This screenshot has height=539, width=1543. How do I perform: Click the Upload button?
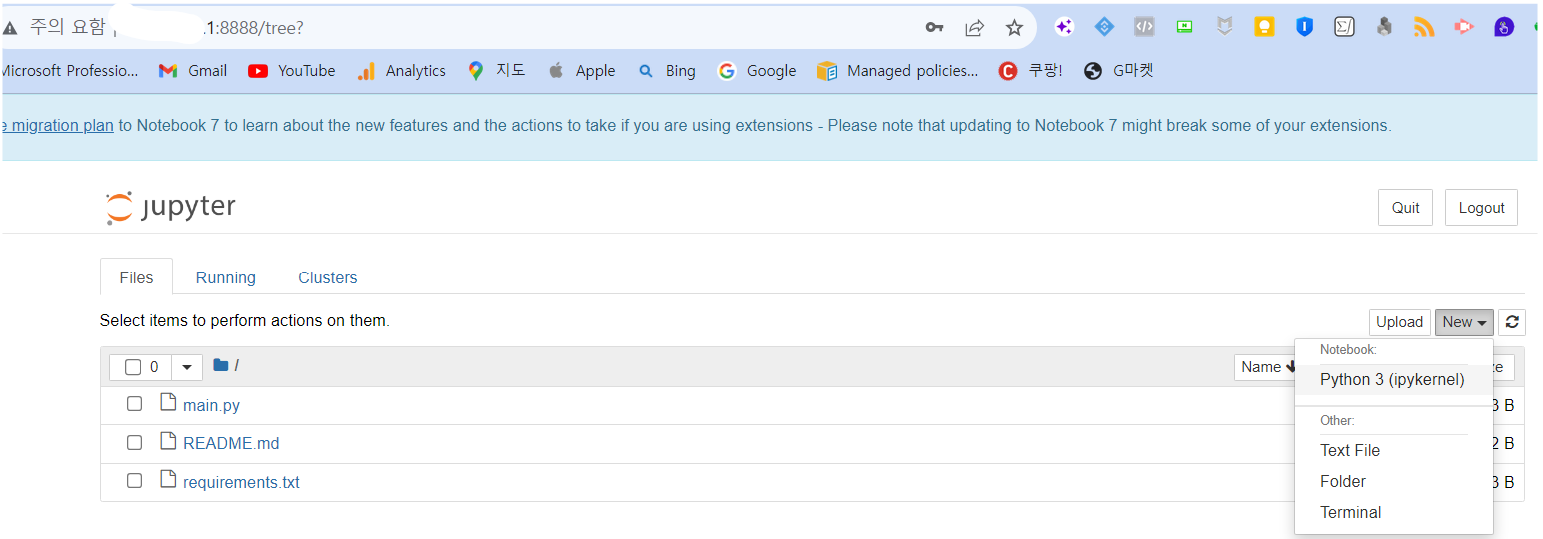[1399, 322]
